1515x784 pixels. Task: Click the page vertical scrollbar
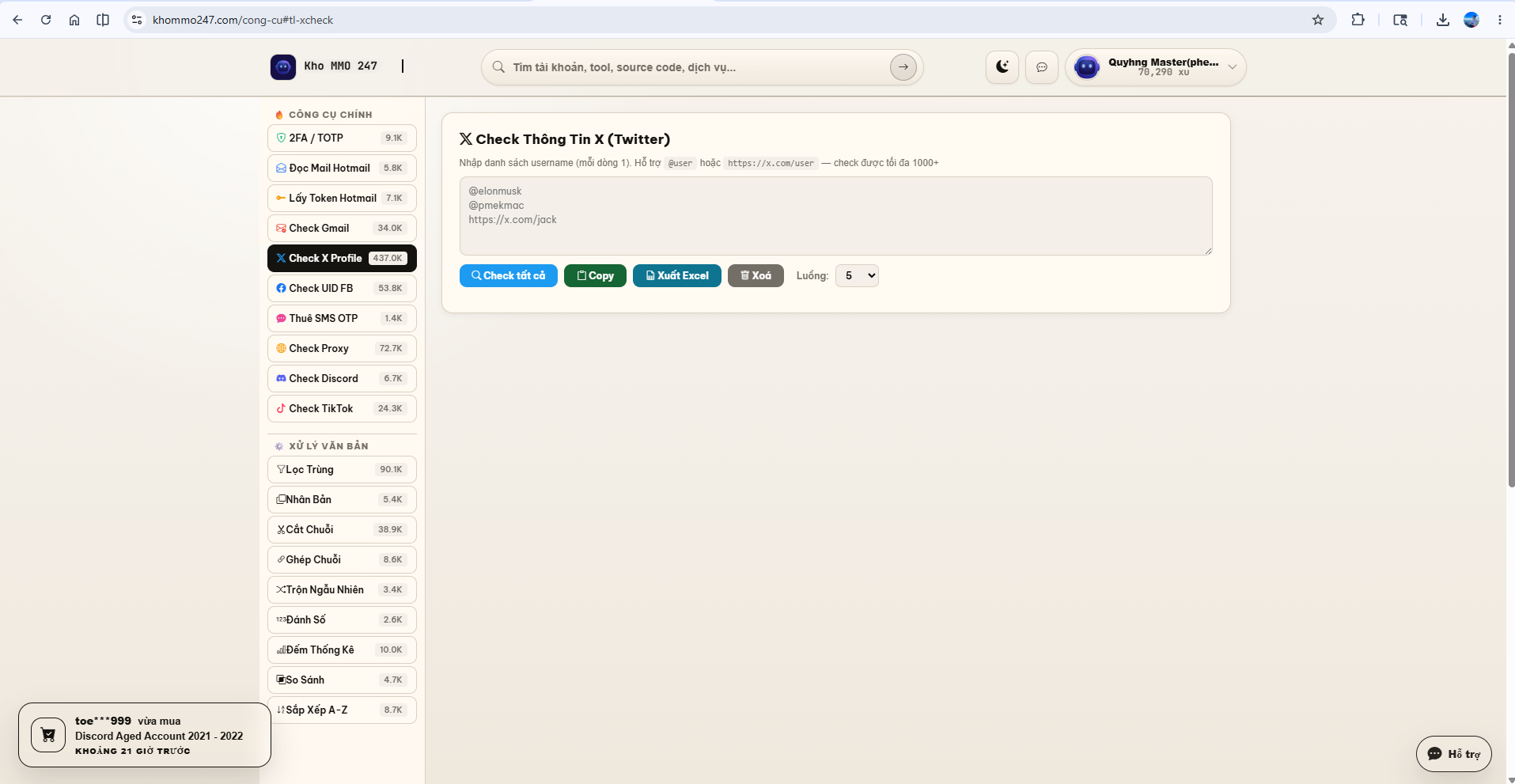tap(1511, 269)
